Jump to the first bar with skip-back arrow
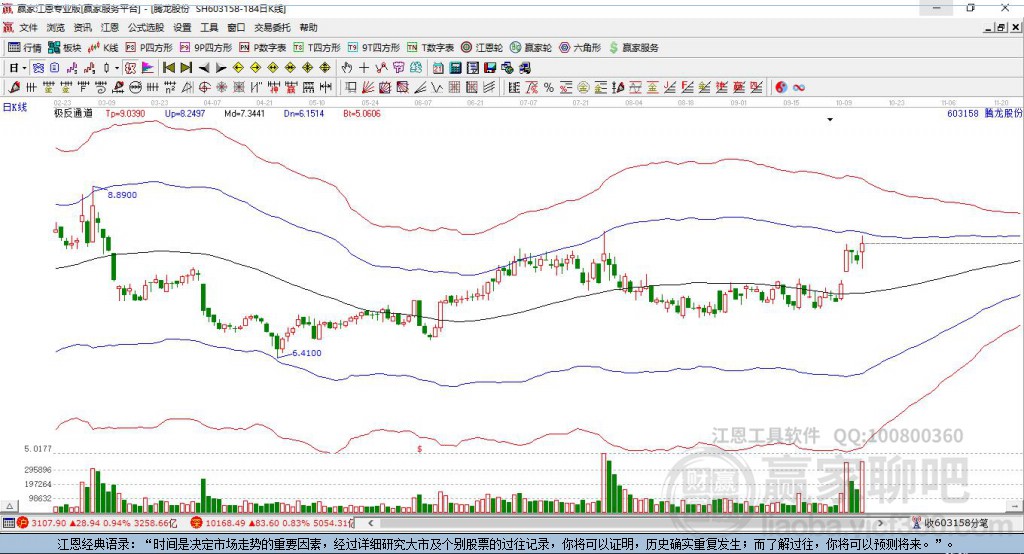Viewport: 1024px width, 554px height. (169, 67)
